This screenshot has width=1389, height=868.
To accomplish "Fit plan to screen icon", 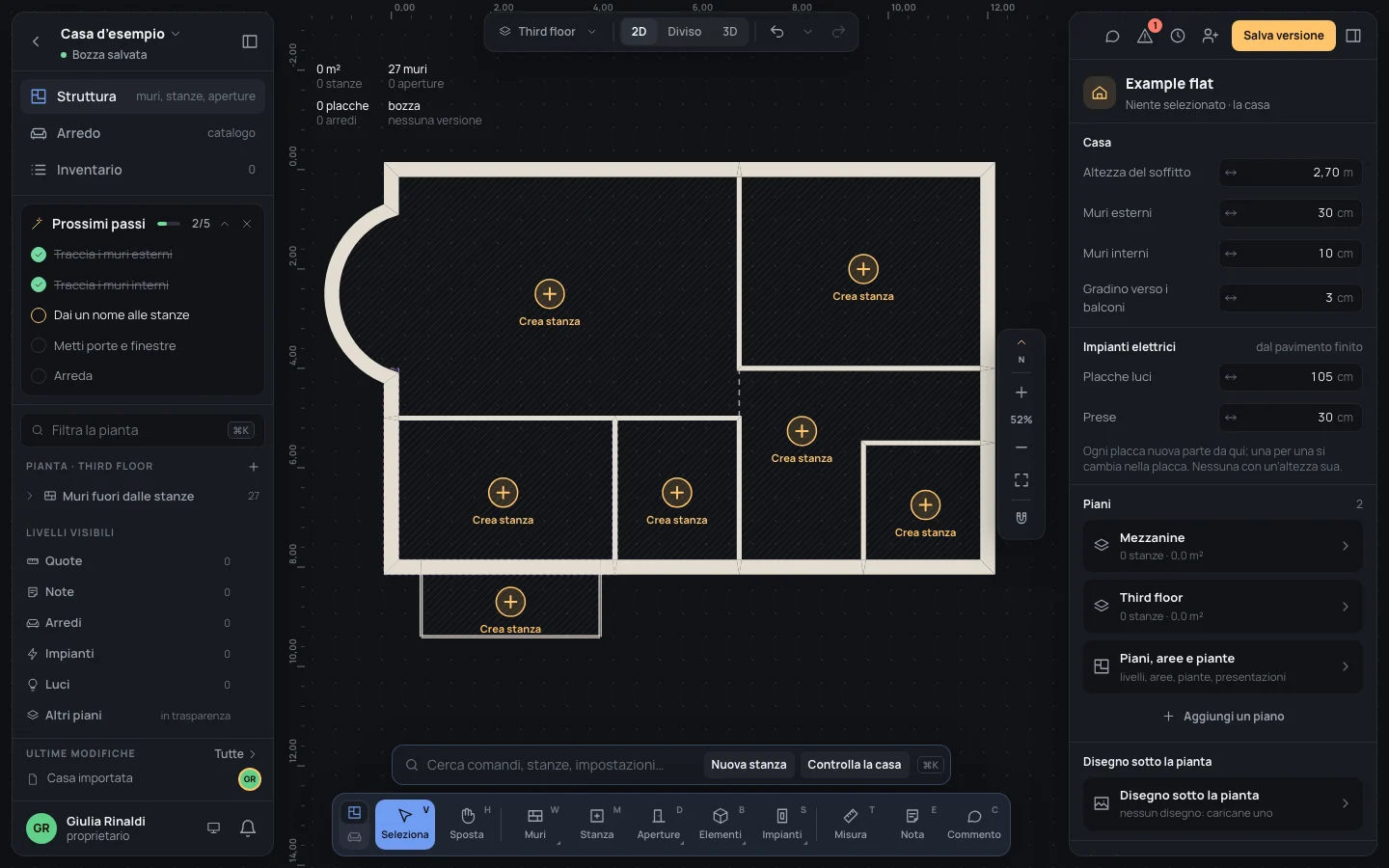I will point(1021,480).
